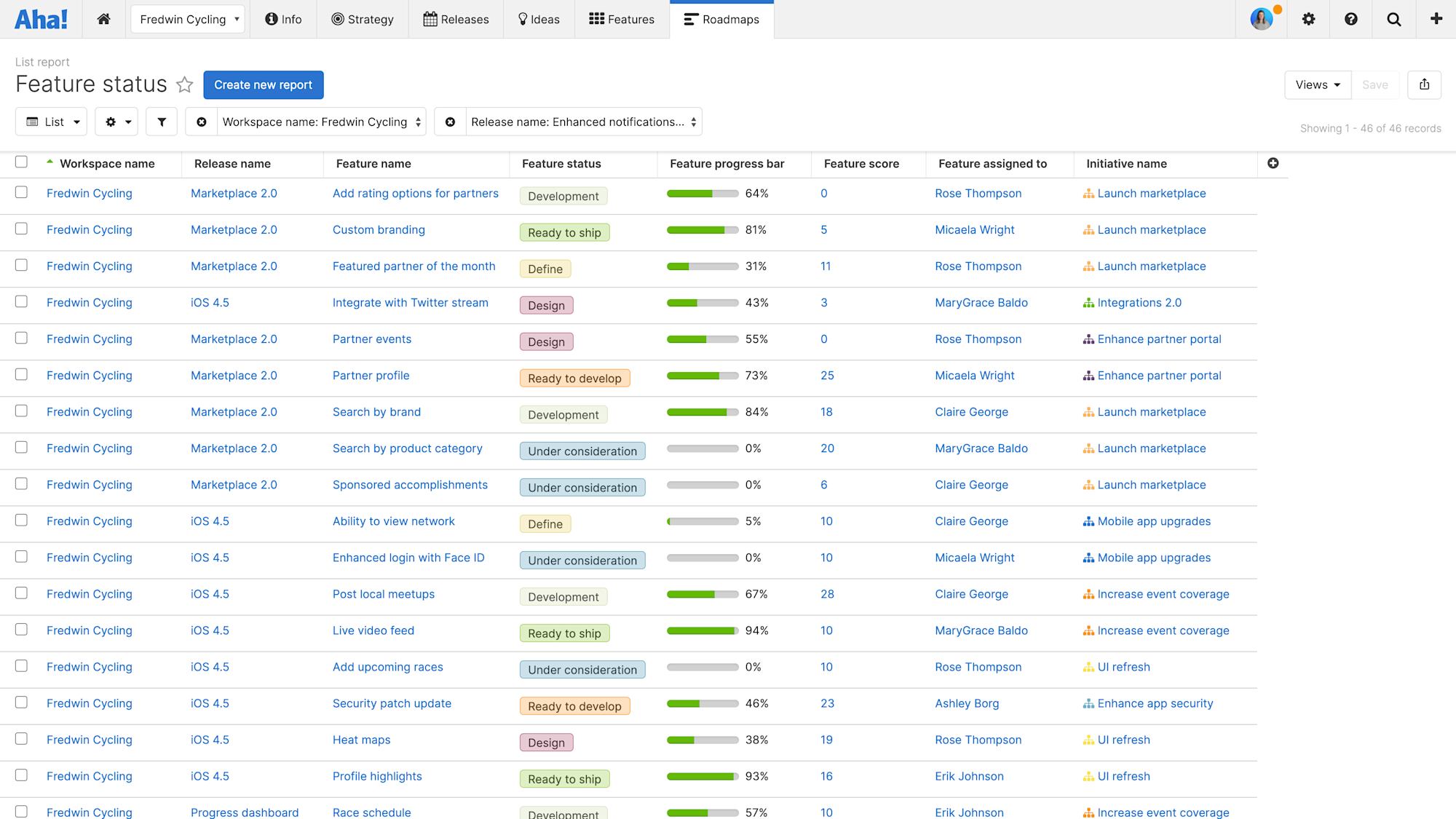Add a new column to the report
Screen dimensions: 1456x819
(1273, 163)
